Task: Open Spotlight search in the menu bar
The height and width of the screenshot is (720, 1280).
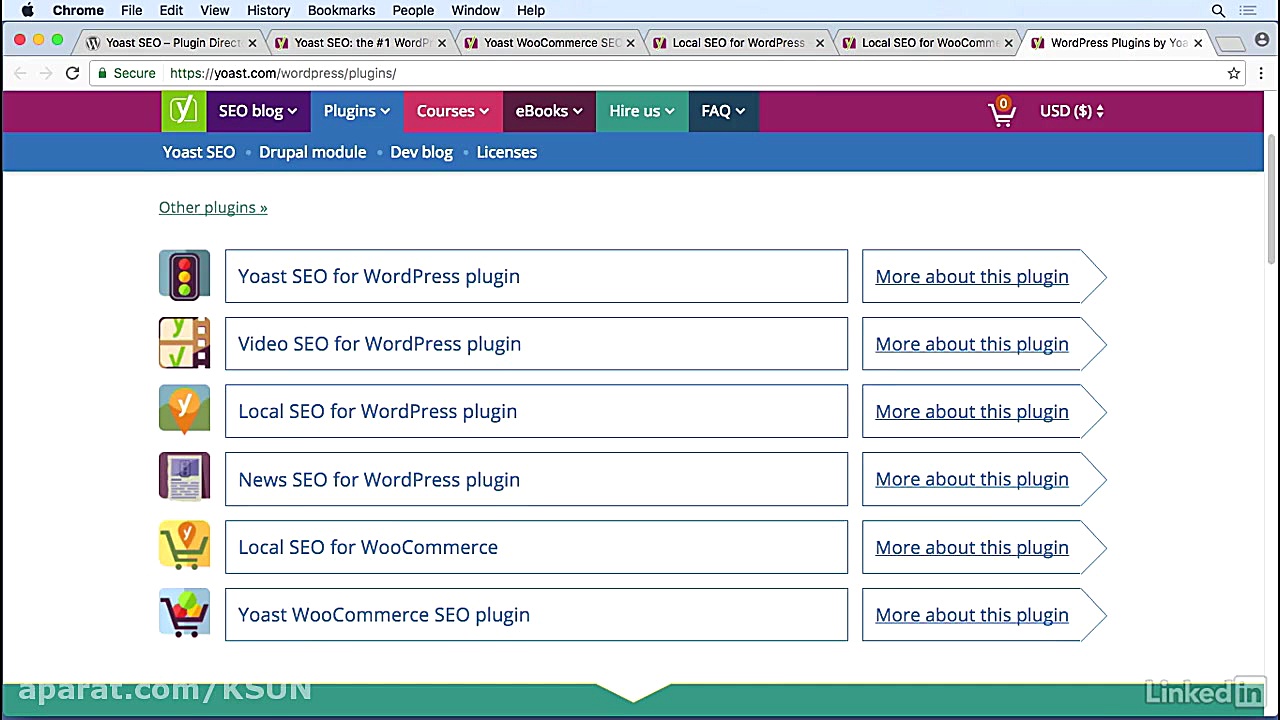Action: (x=1218, y=10)
